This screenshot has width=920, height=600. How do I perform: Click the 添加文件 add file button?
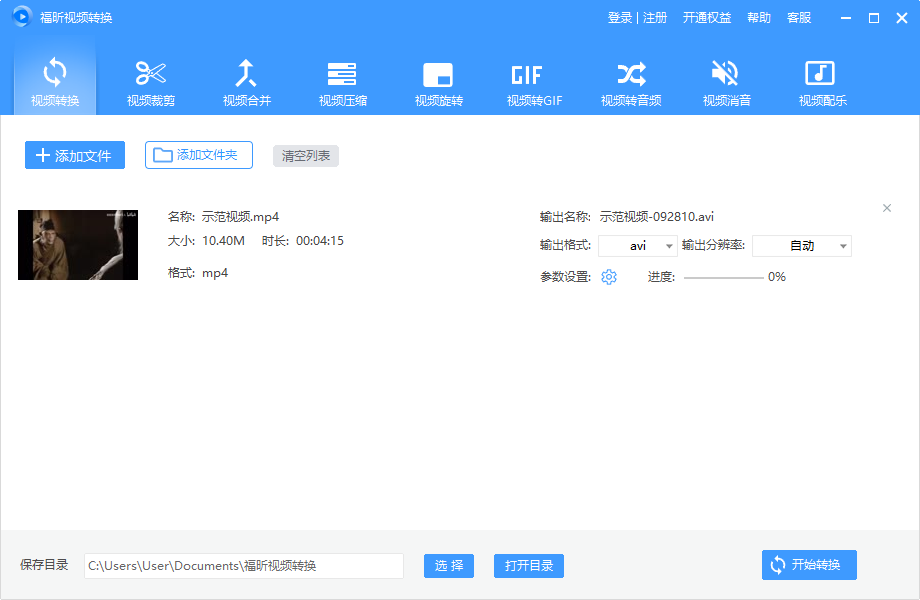(74, 154)
